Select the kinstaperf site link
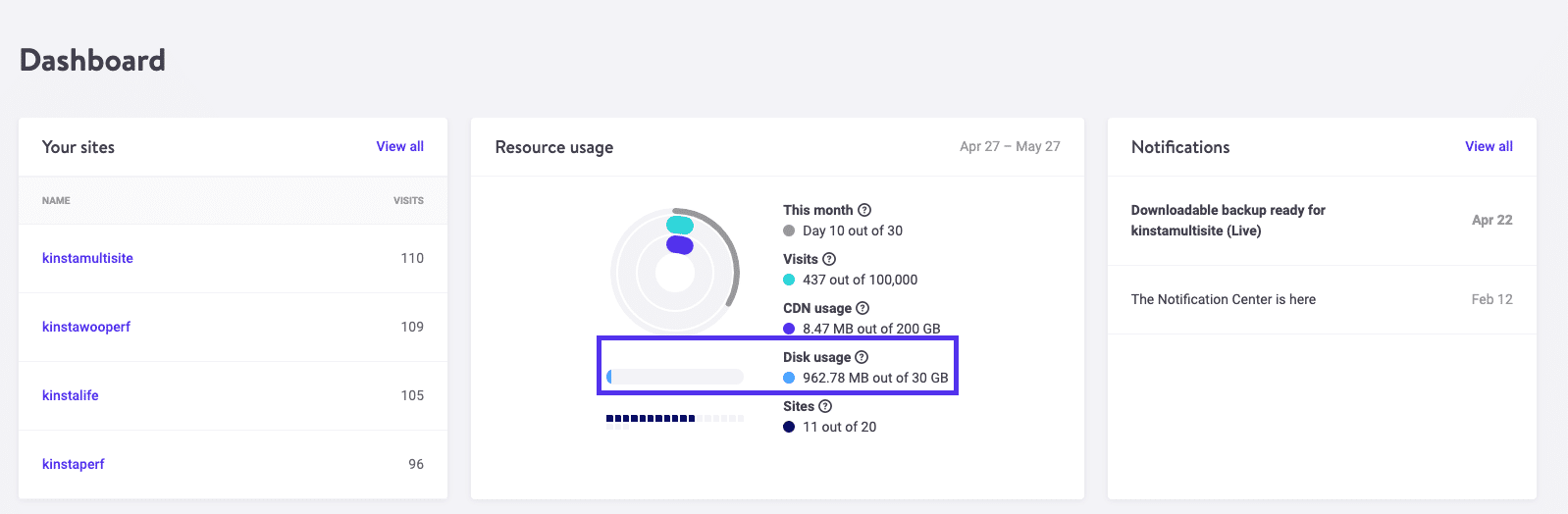This screenshot has width=1568, height=514. [x=74, y=464]
